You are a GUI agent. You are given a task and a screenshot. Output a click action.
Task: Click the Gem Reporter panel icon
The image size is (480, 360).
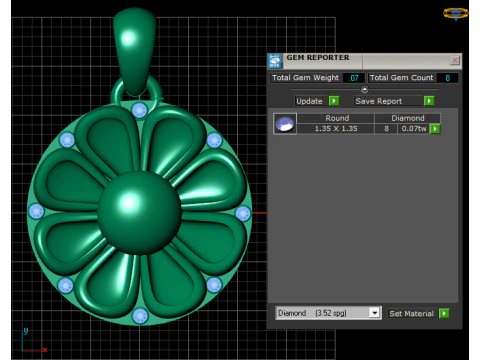point(275,61)
